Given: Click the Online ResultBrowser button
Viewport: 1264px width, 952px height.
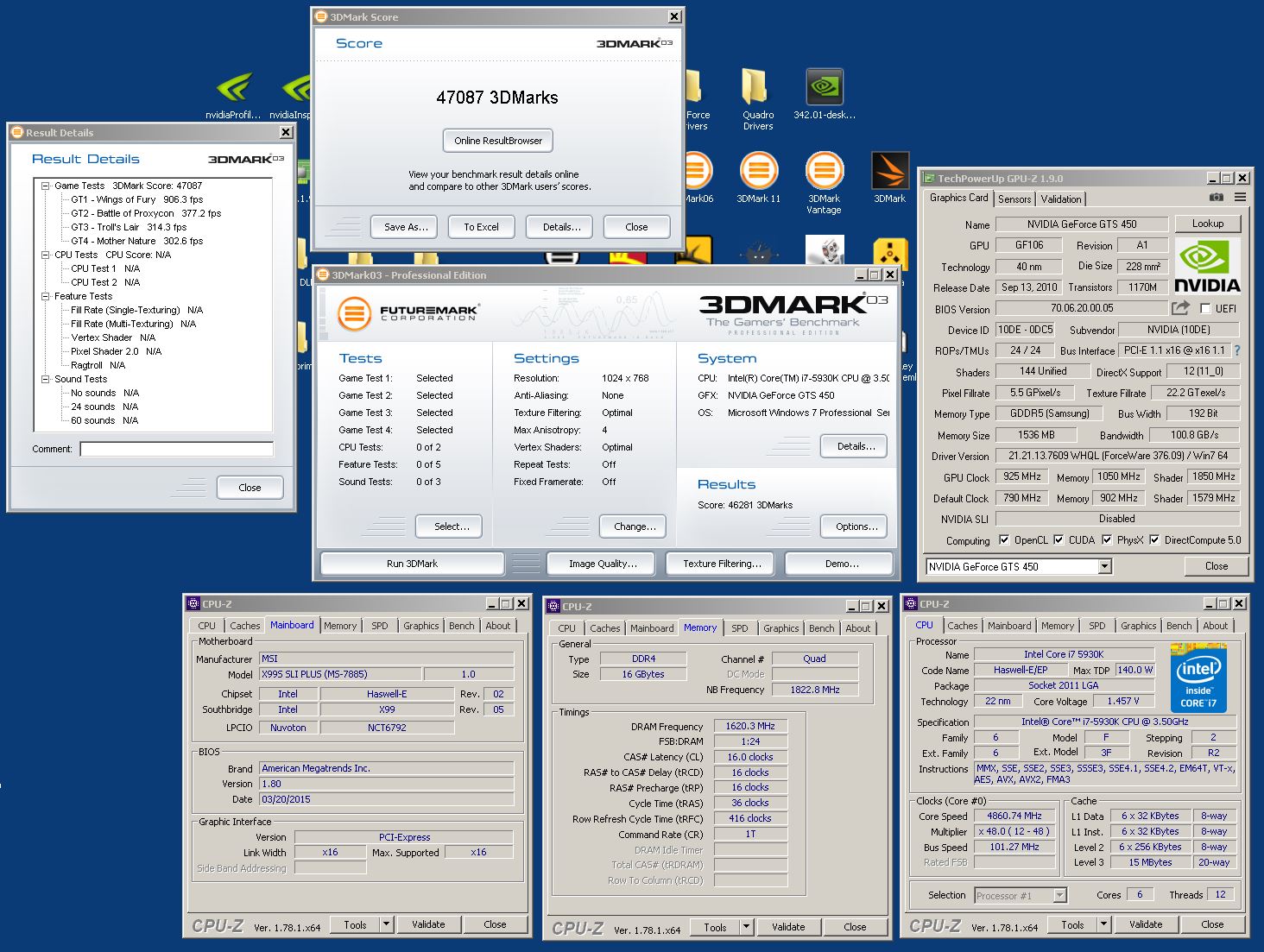Looking at the screenshot, I should 498,141.
